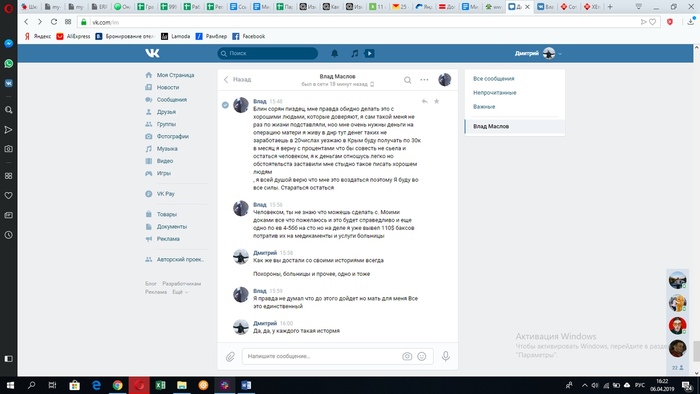Open snapshot camera in Opera sidebar
Image resolution: width=700 pixels, height=394 pixels.
8,149
